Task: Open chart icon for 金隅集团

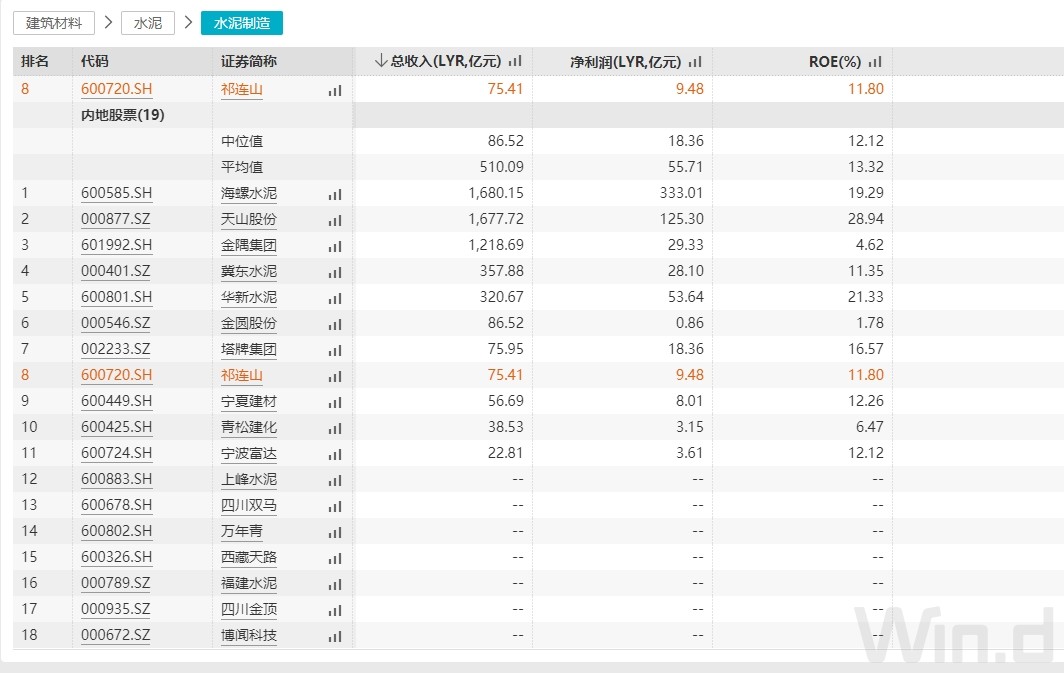Action: point(334,245)
